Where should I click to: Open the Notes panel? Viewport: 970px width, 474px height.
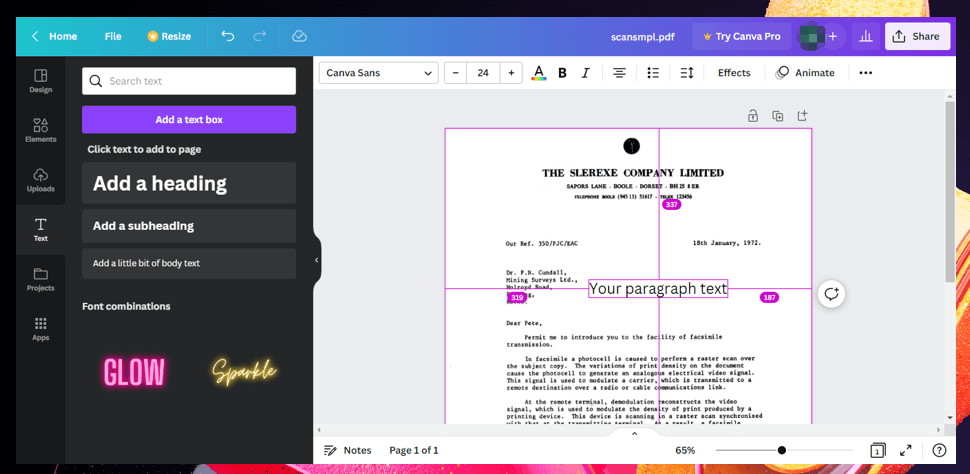(x=348, y=450)
